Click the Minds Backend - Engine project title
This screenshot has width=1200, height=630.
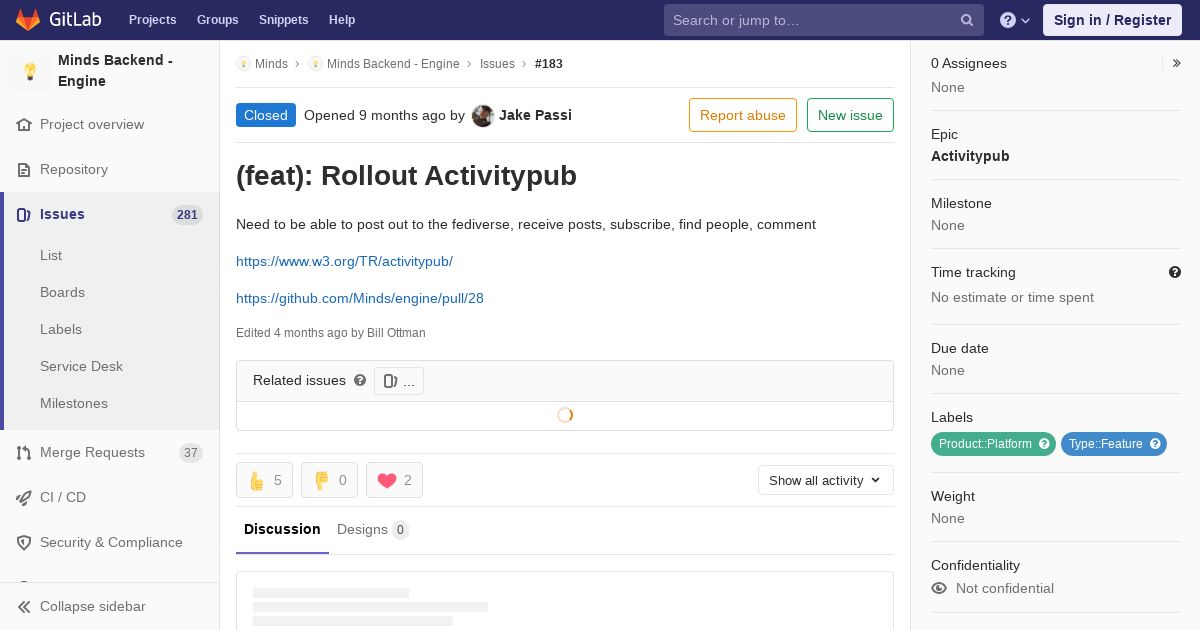click(x=115, y=71)
